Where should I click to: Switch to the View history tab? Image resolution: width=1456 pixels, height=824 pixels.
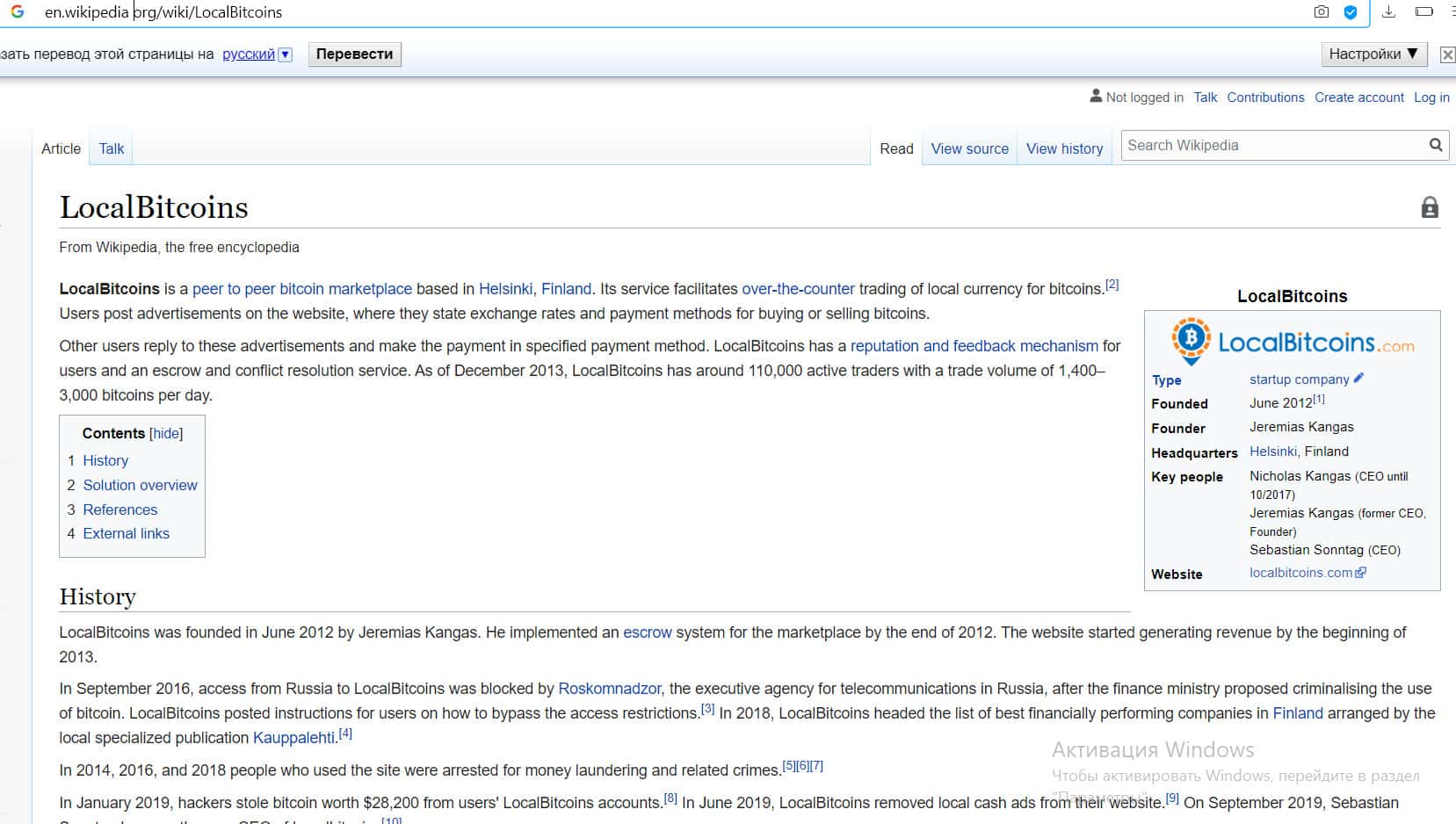point(1064,149)
